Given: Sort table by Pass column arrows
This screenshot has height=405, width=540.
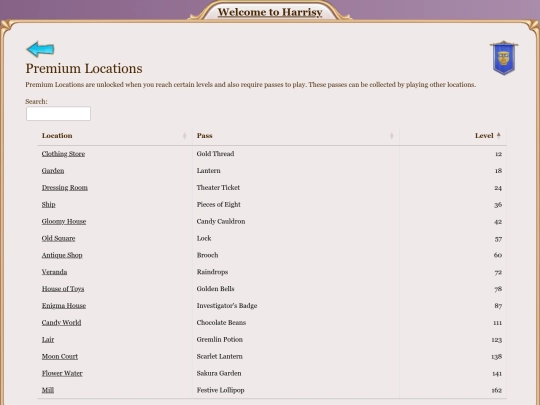Looking at the screenshot, I should point(392,136).
